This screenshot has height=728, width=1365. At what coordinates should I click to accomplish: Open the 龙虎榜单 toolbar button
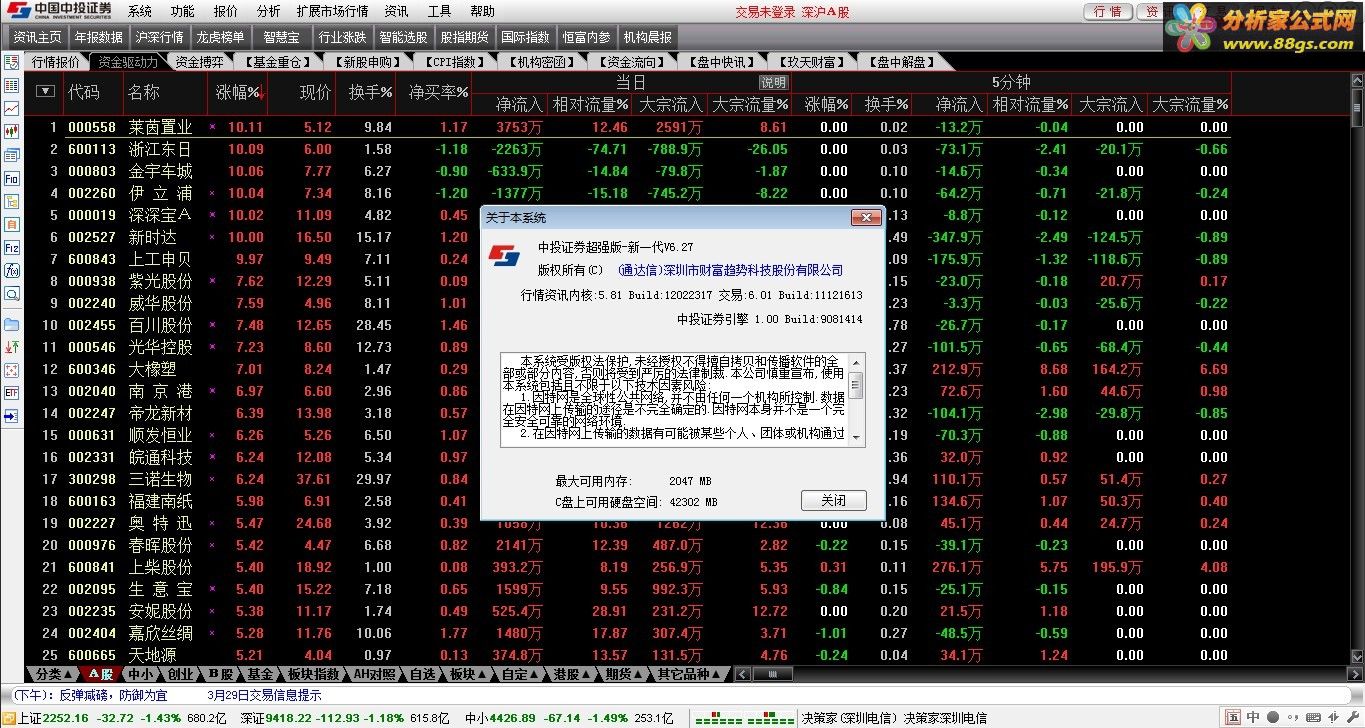point(220,37)
